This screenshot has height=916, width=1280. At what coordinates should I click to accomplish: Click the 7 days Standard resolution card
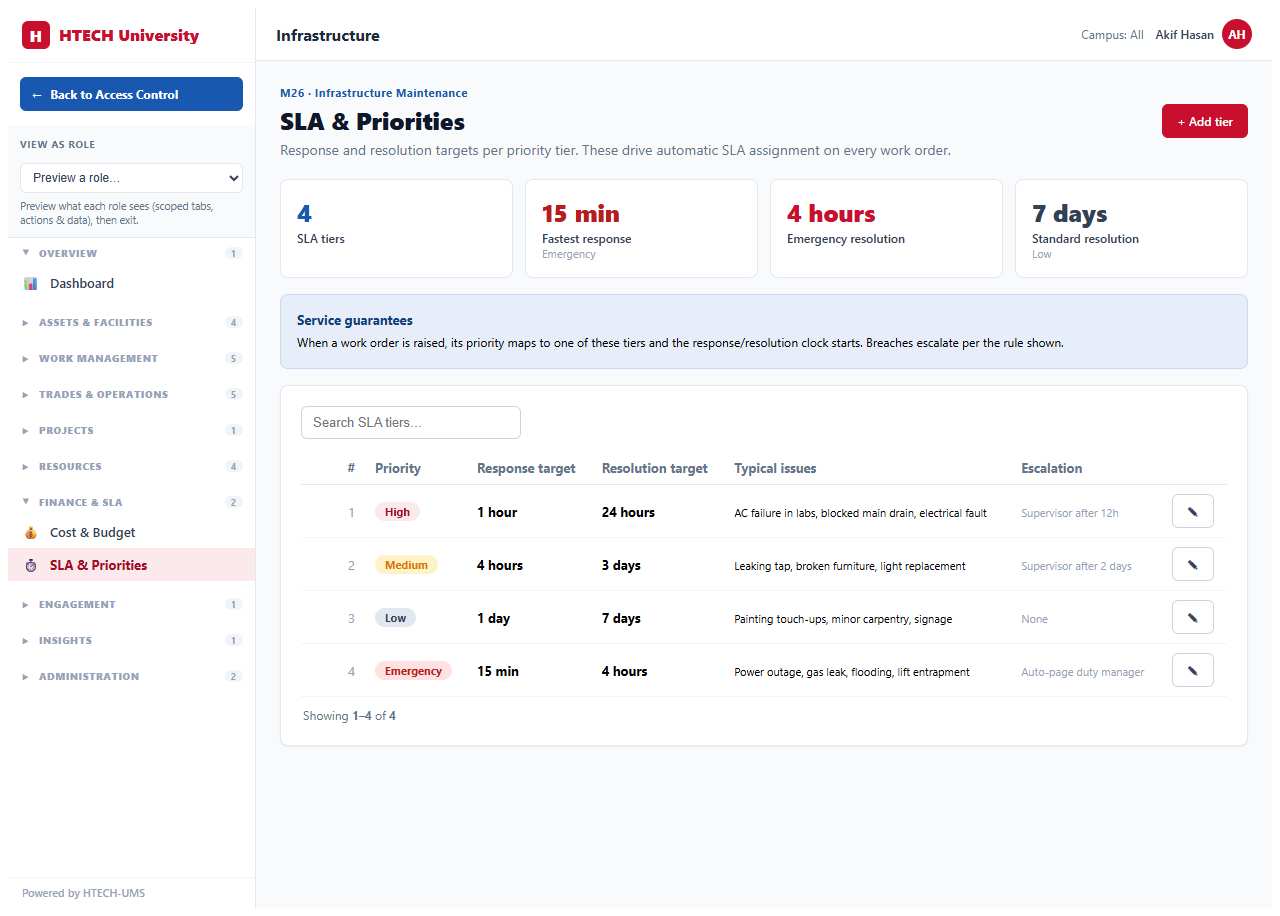[x=1131, y=228]
